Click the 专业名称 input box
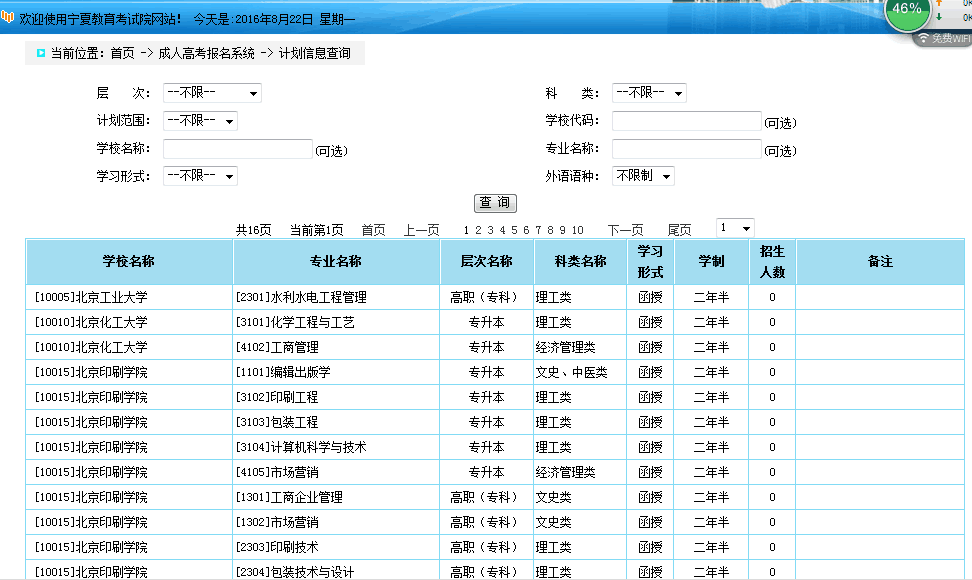Screen dimensions: 972x580 tap(686, 149)
